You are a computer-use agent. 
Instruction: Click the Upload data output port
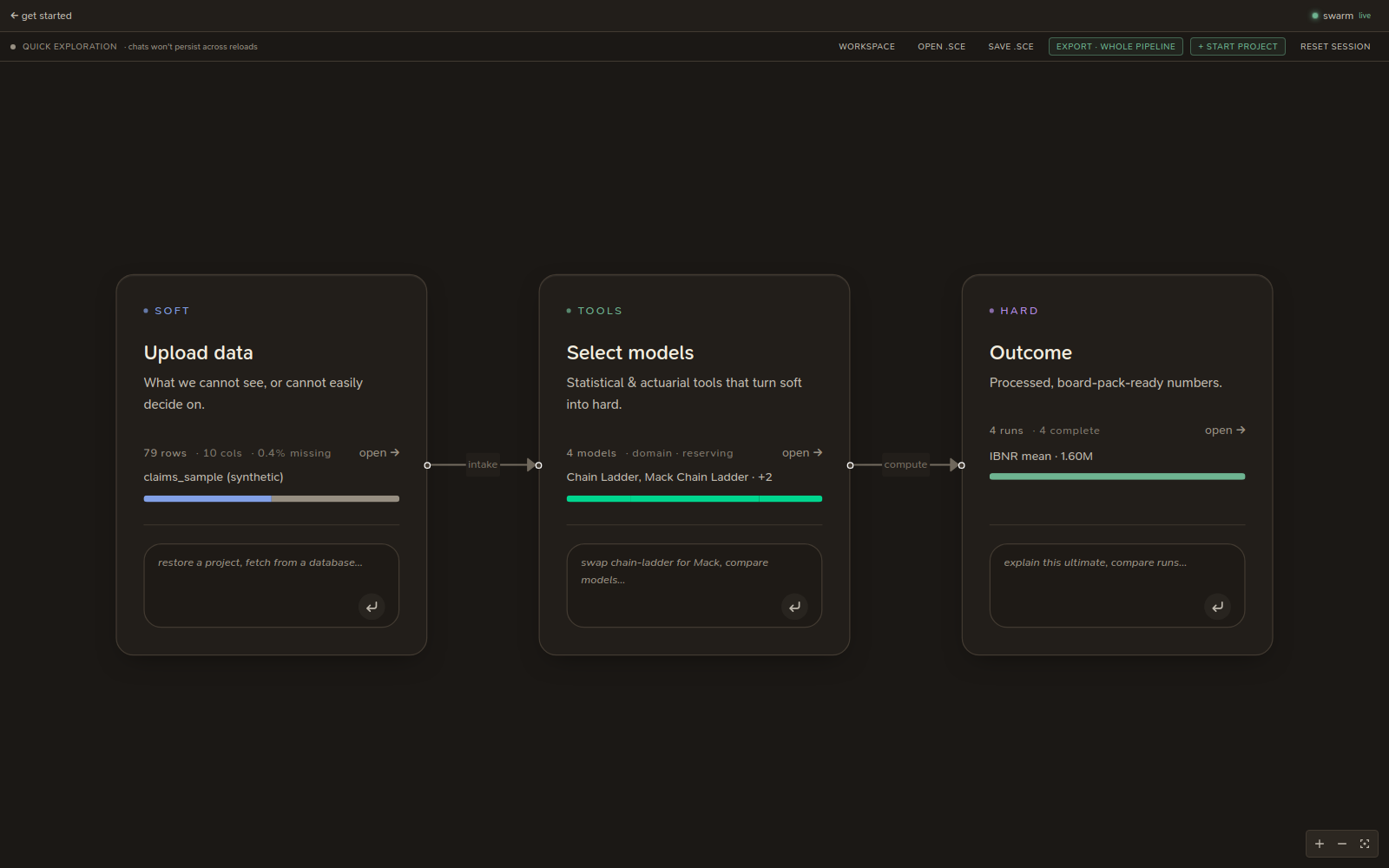pos(427,465)
